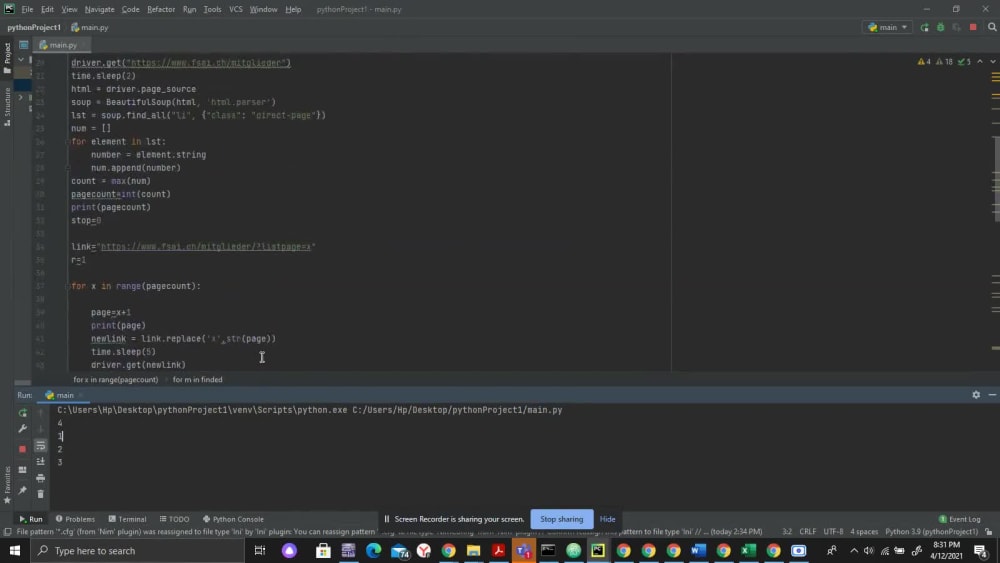The image size is (1000, 563).
Task: Click the 18 weak warnings indicator
Action: click(945, 62)
